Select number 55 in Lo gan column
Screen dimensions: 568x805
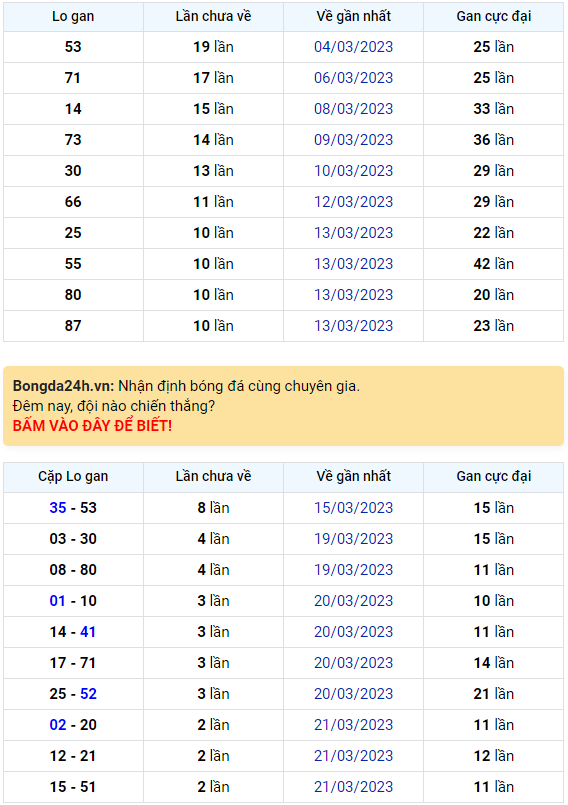tap(73, 263)
